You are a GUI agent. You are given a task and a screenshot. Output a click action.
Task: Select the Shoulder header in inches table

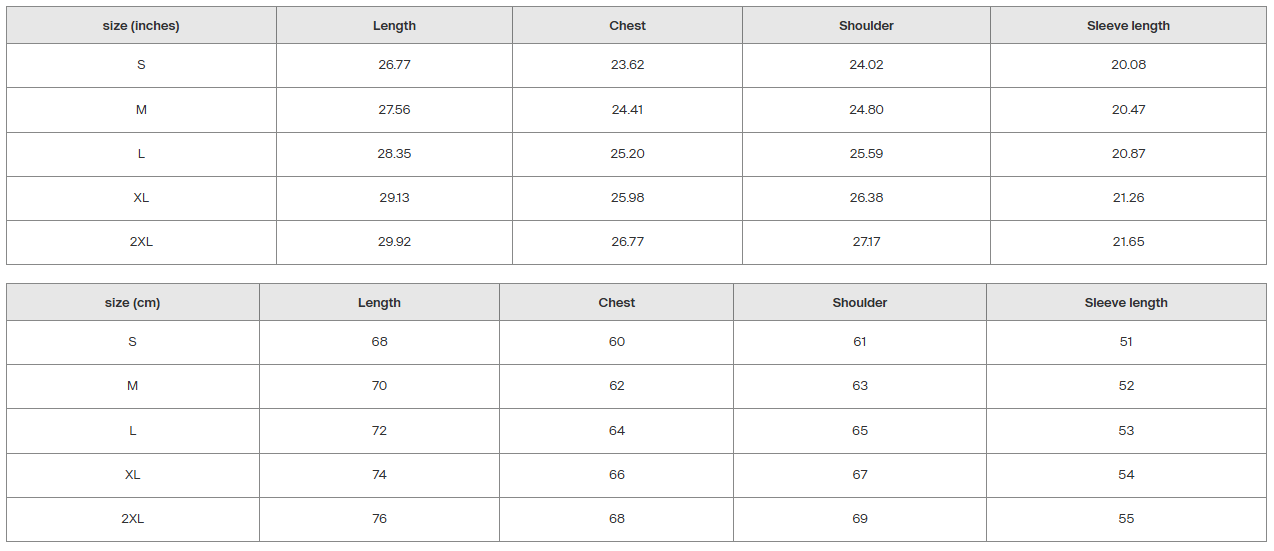click(x=866, y=26)
